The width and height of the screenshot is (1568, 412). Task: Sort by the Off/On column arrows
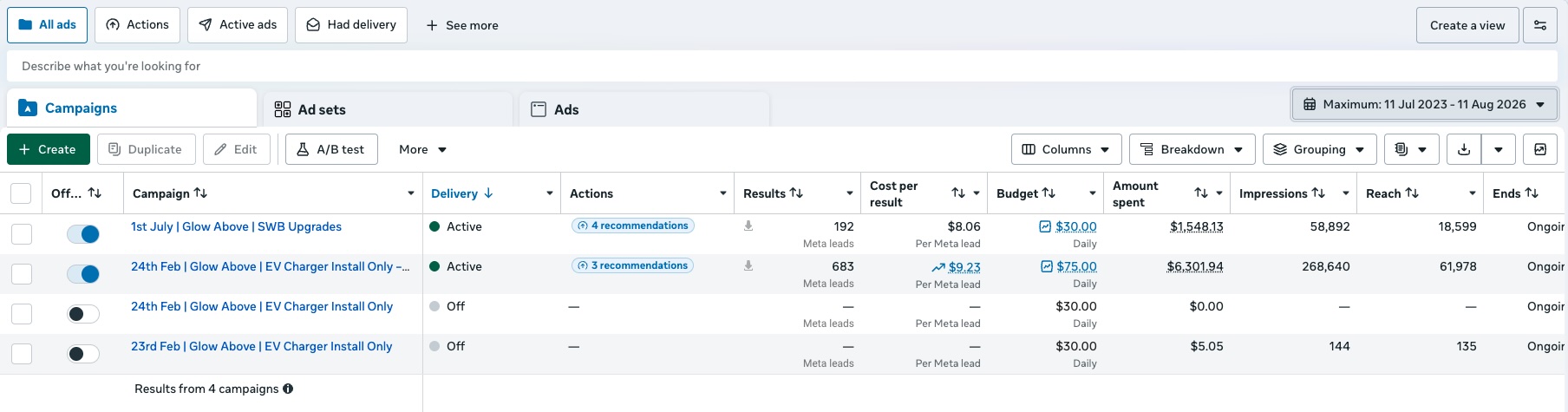pyautogui.click(x=95, y=193)
